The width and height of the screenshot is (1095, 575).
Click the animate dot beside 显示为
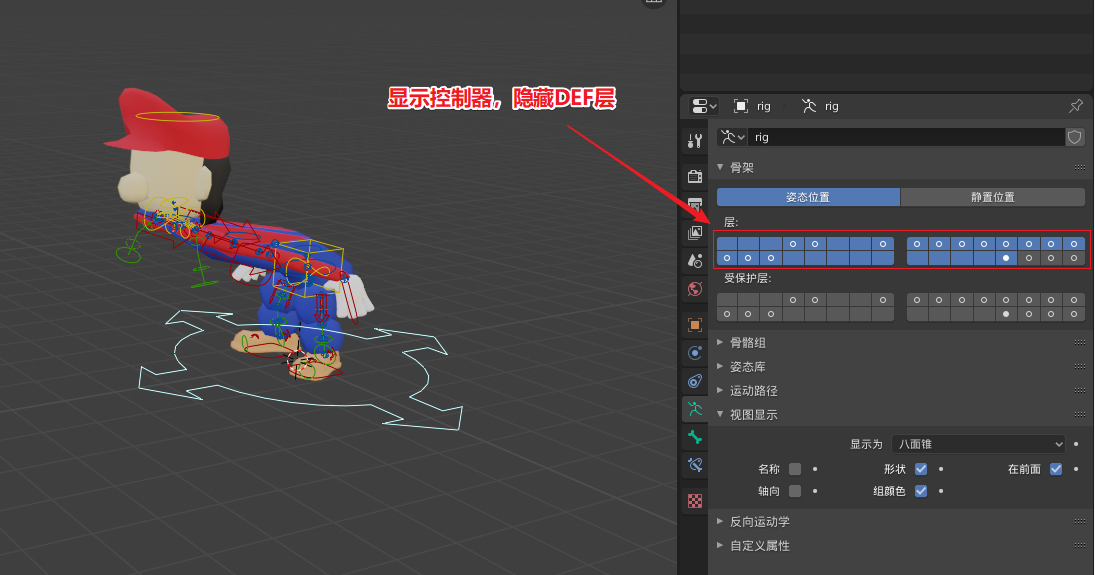pos(1075,444)
